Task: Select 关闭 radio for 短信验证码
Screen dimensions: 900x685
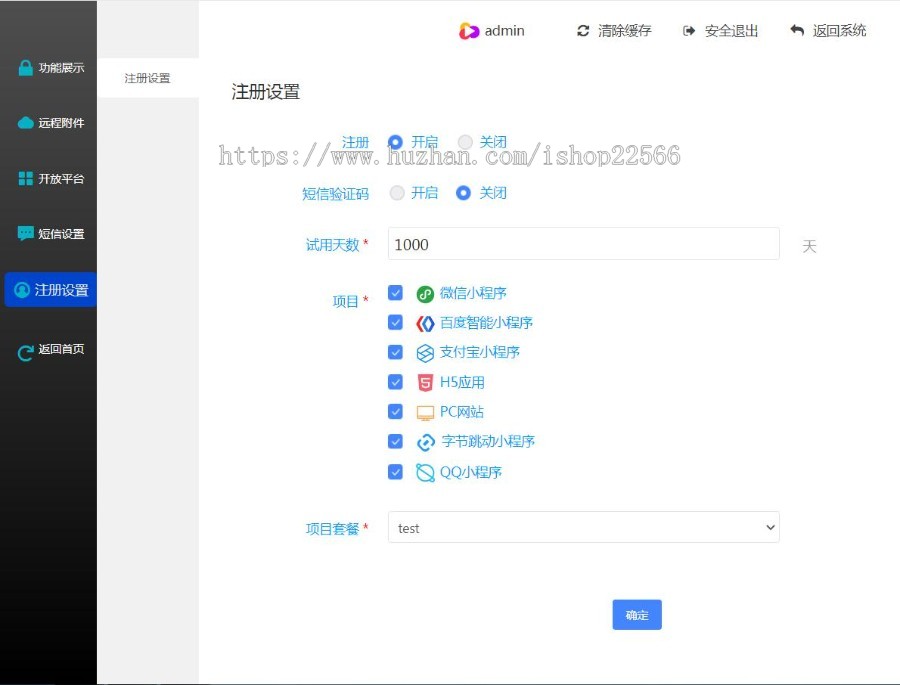Action: [x=463, y=193]
